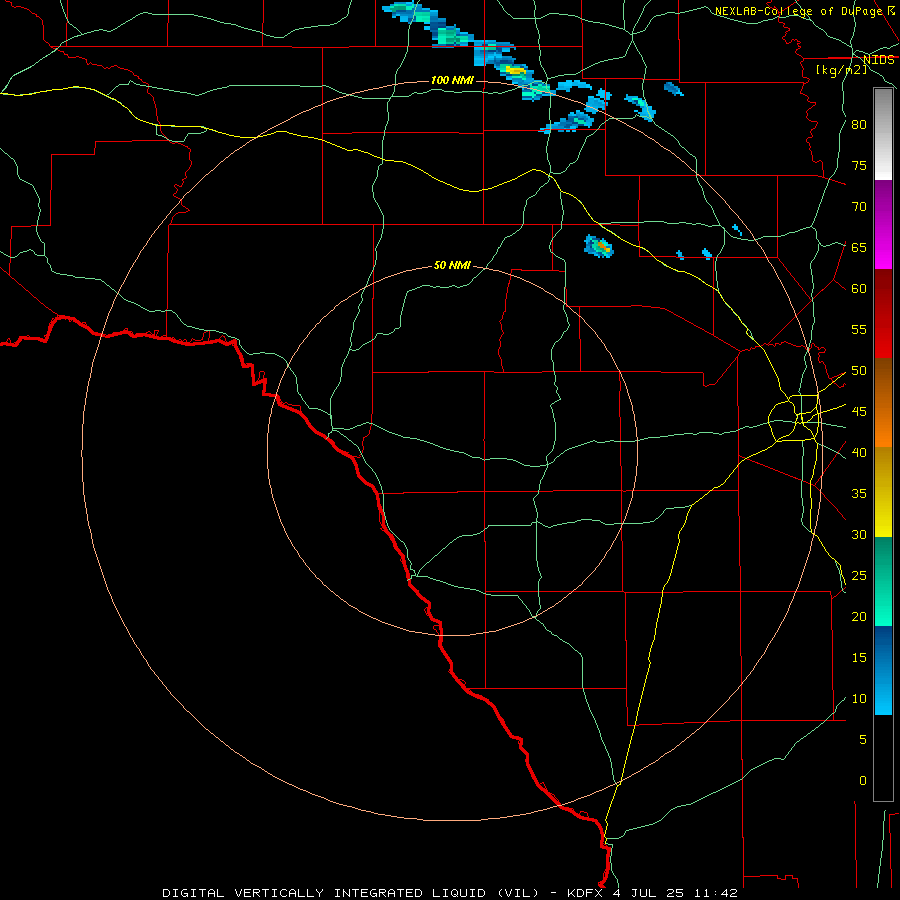Click the scale value "70"
Screen dimensions: 900x900
coord(859,207)
